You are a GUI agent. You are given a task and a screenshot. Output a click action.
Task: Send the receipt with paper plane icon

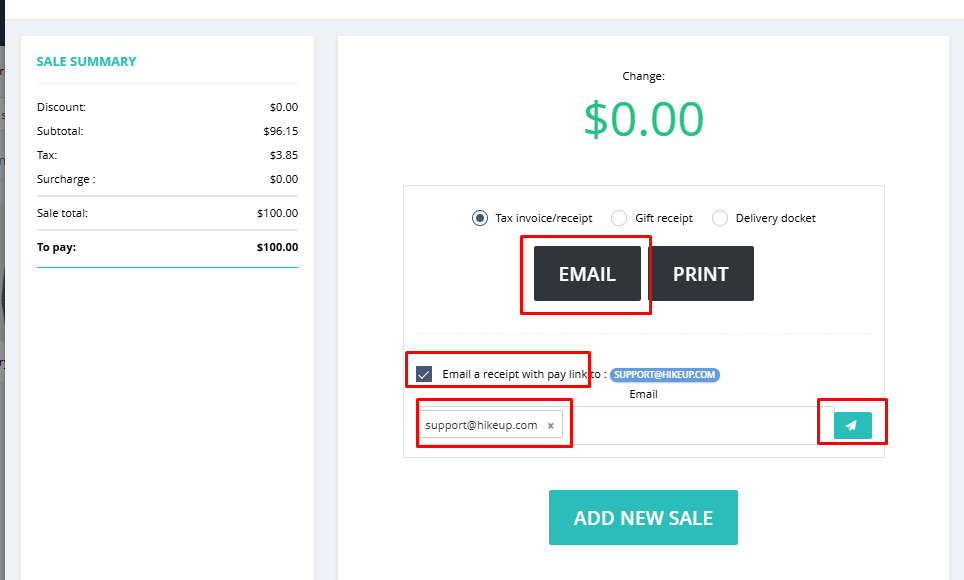(x=852, y=425)
